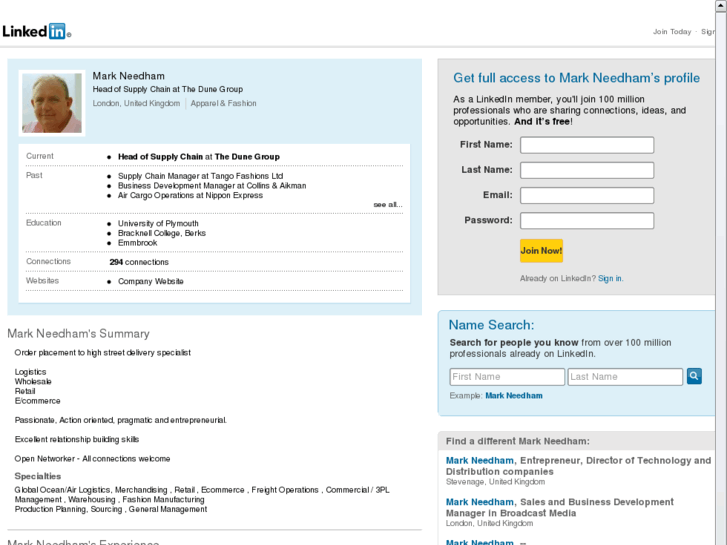Click the First Name search box
The width and height of the screenshot is (727, 545).
[x=507, y=377]
